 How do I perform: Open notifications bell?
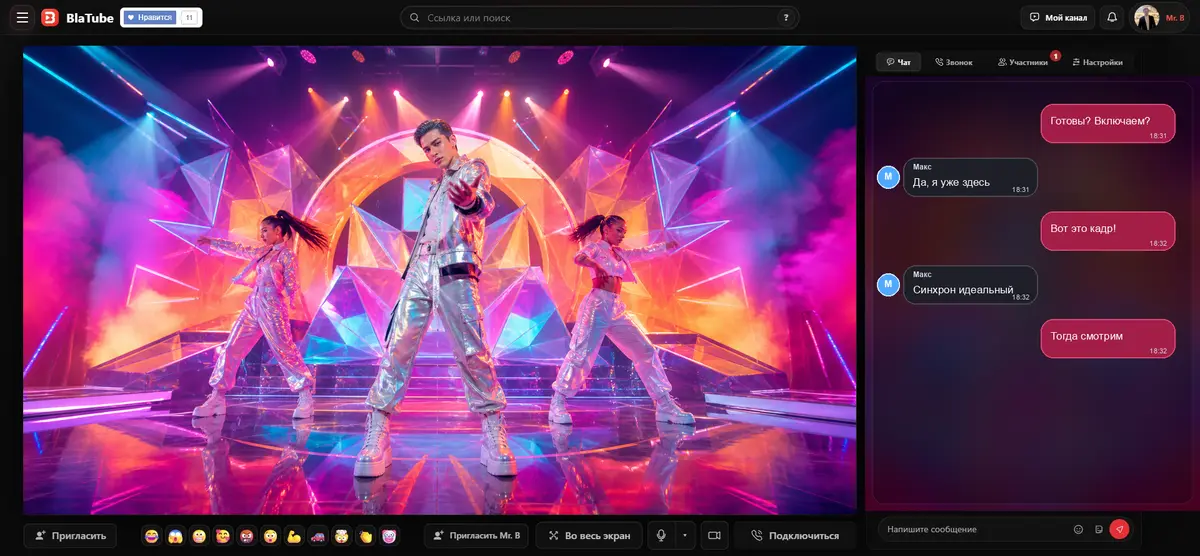1111,18
